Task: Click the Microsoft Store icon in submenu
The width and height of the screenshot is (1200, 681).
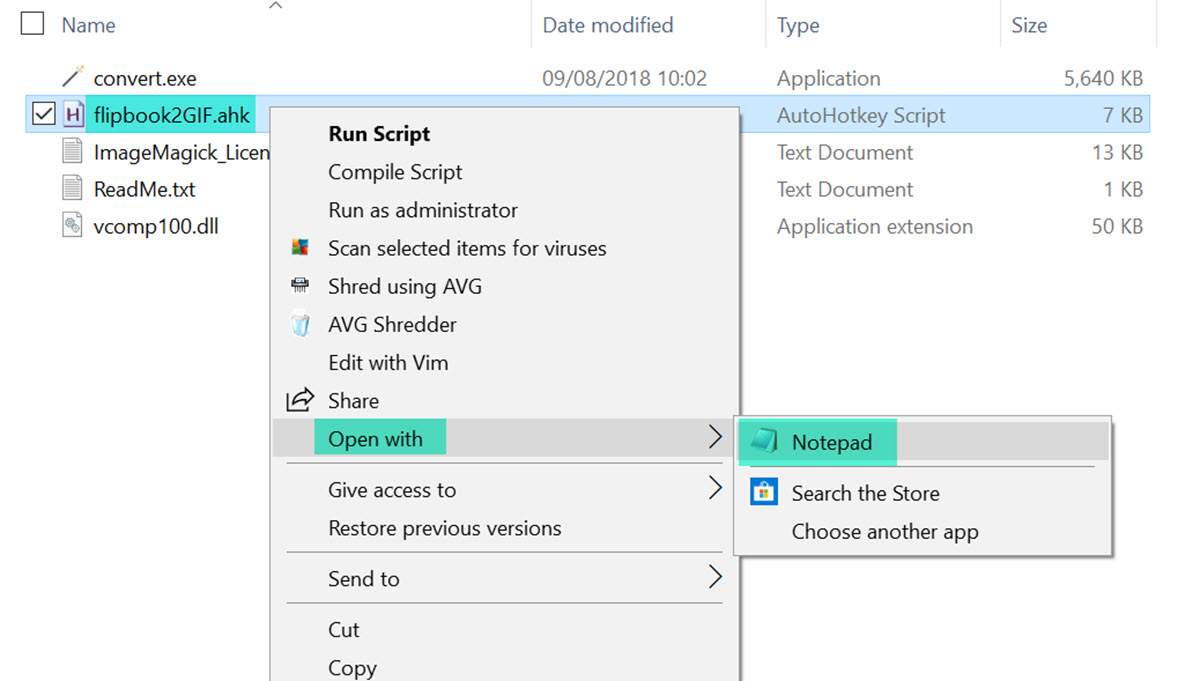Action: [764, 492]
